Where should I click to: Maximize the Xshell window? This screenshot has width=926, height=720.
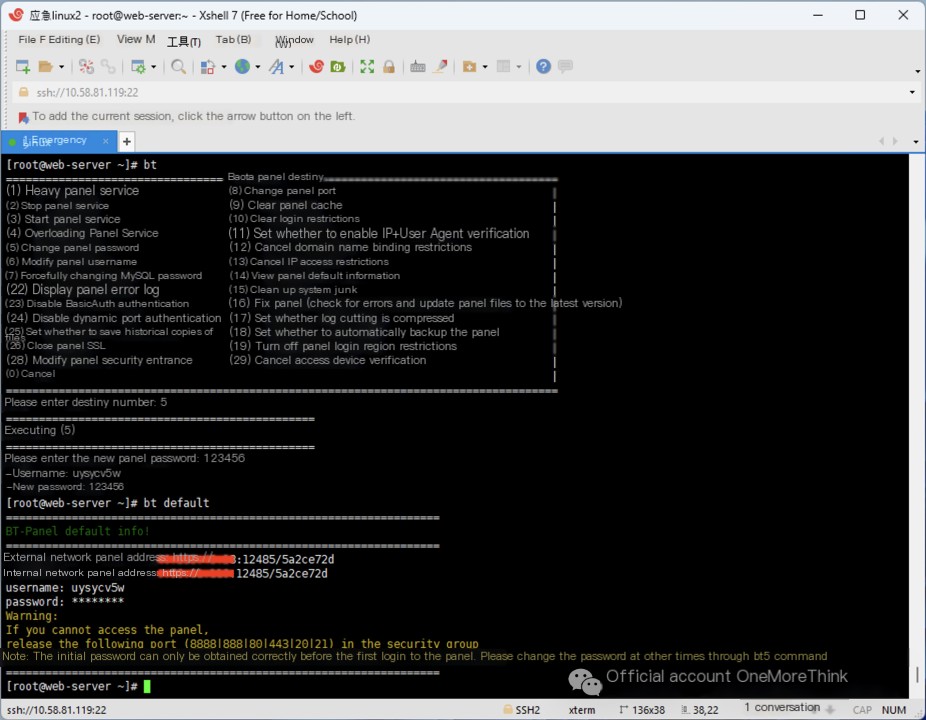(x=860, y=15)
